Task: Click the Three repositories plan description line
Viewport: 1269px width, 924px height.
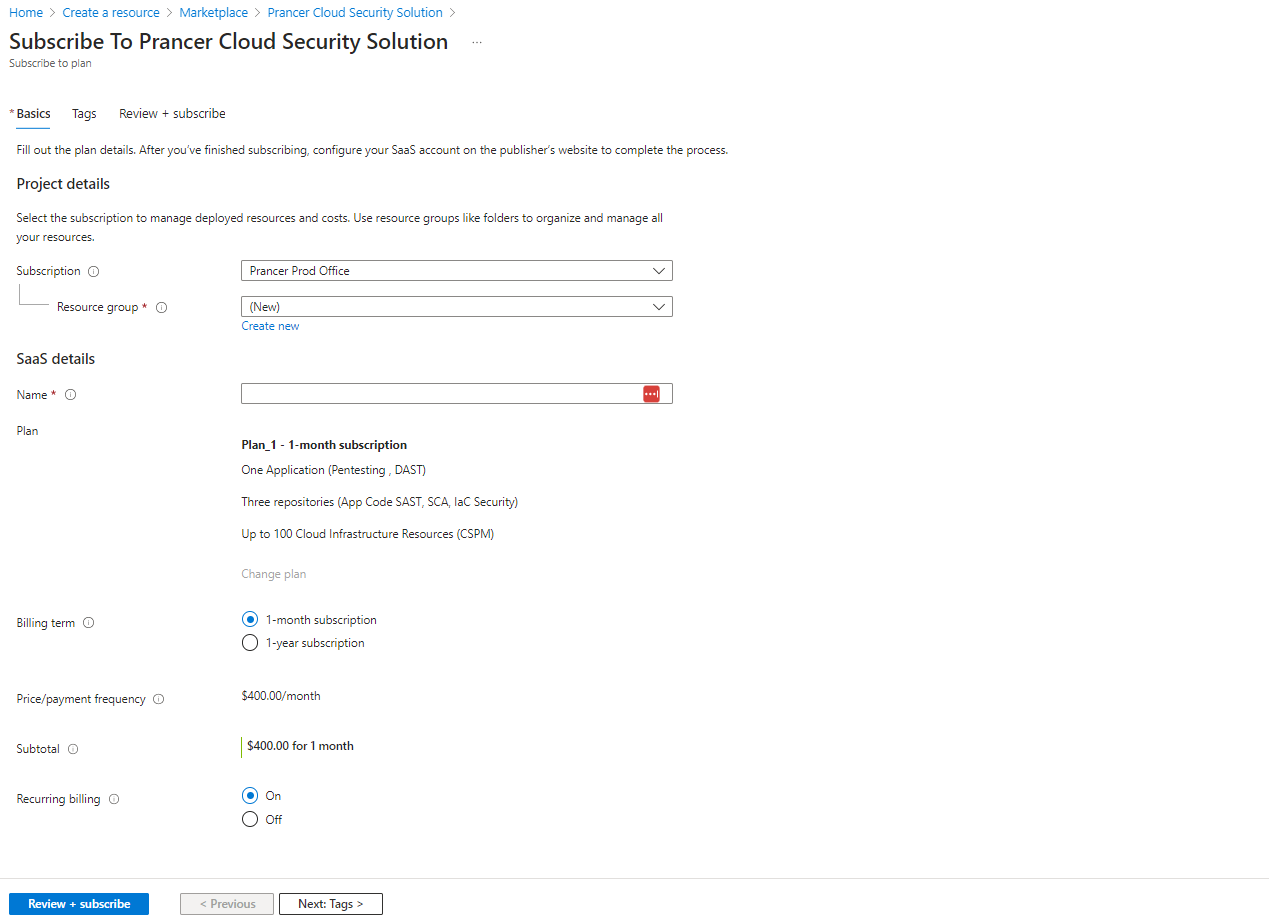Action: tap(380, 502)
